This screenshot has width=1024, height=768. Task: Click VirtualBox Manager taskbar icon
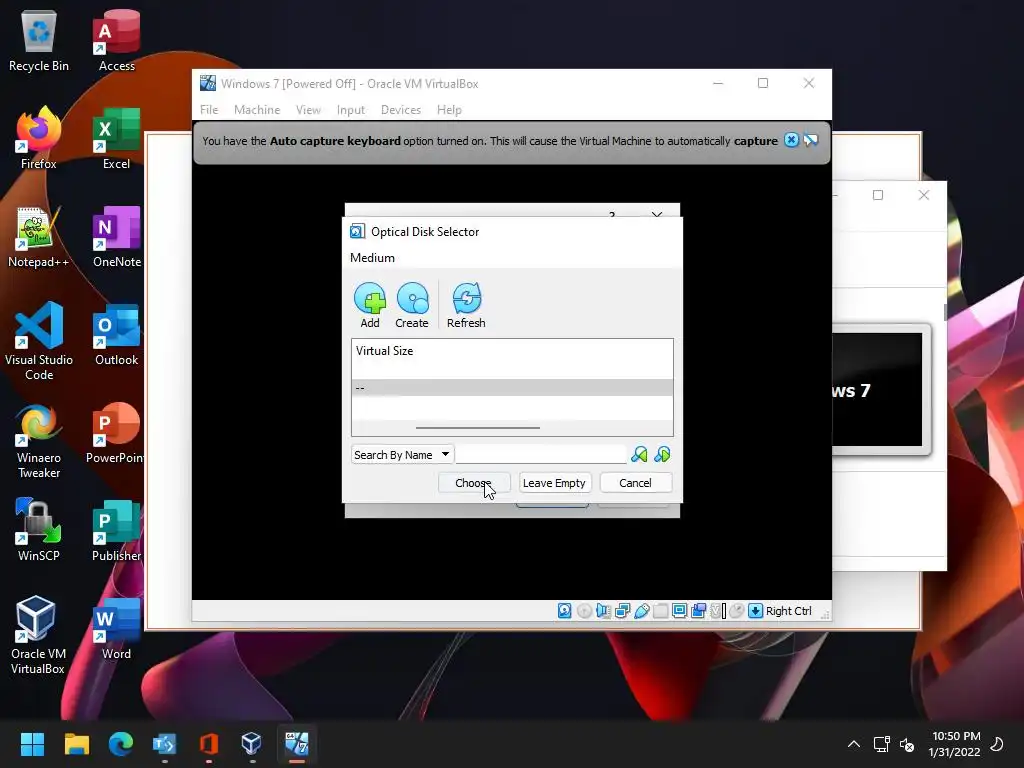pos(251,744)
